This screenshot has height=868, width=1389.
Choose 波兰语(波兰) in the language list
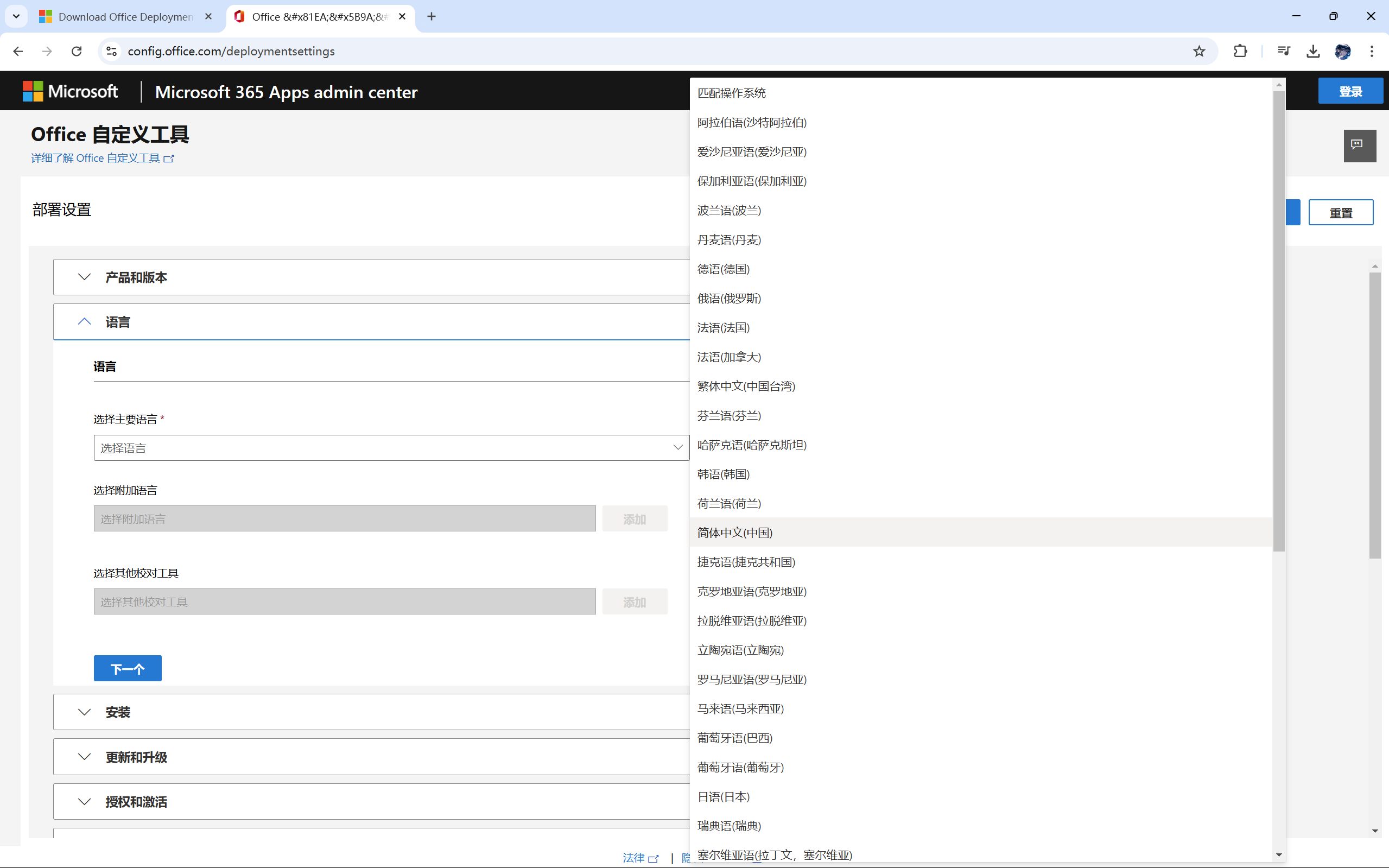[981, 210]
